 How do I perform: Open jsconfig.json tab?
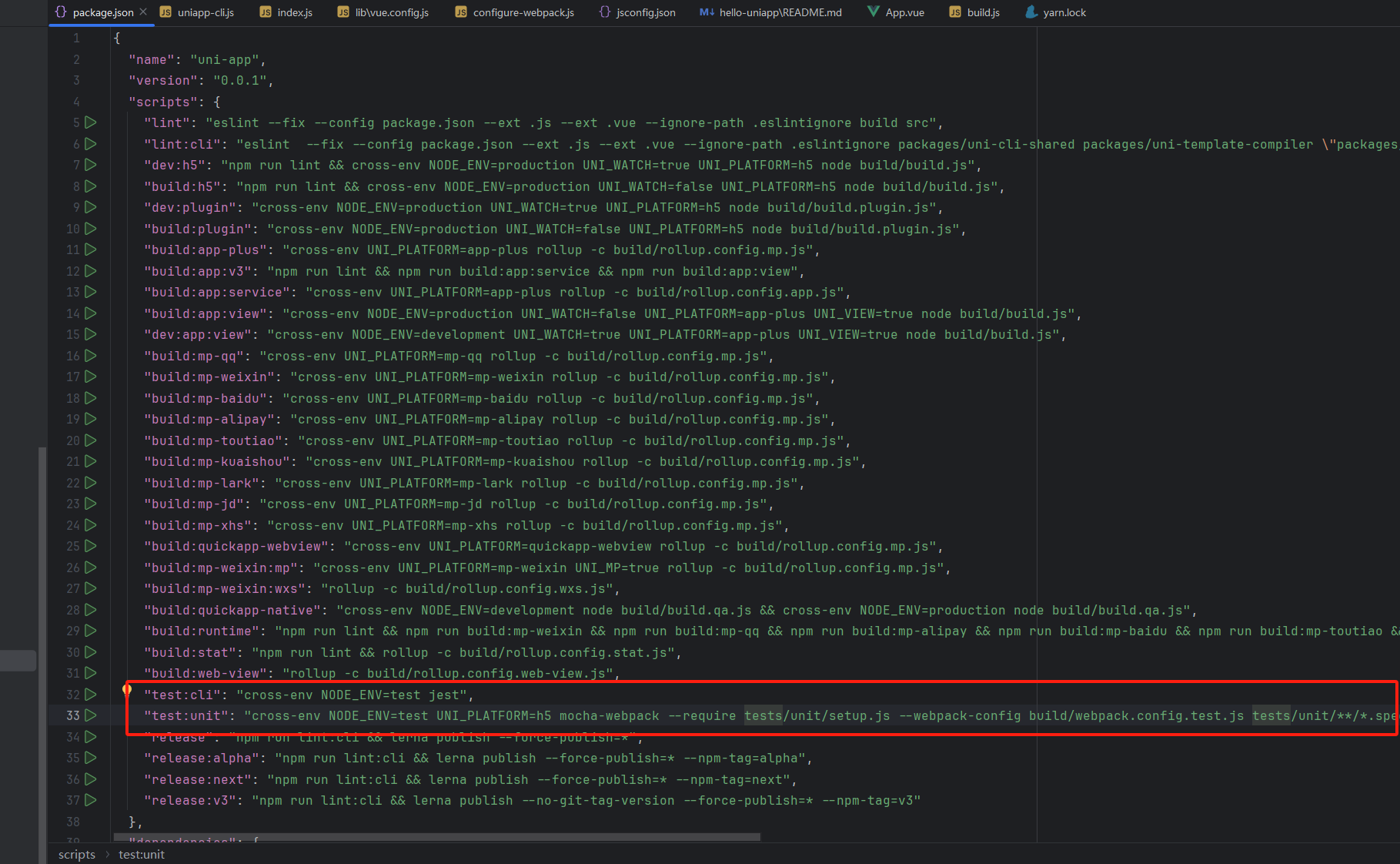[x=637, y=12]
